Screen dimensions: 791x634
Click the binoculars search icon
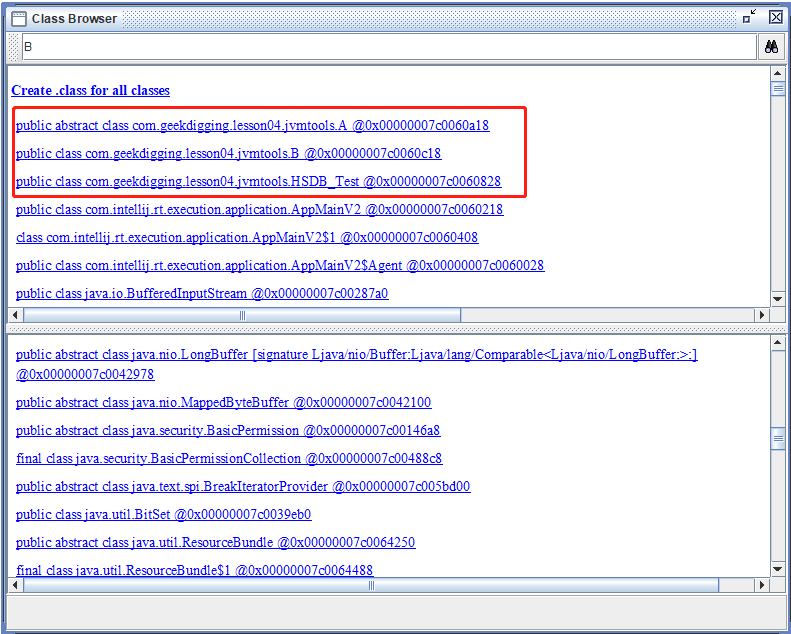[771, 47]
